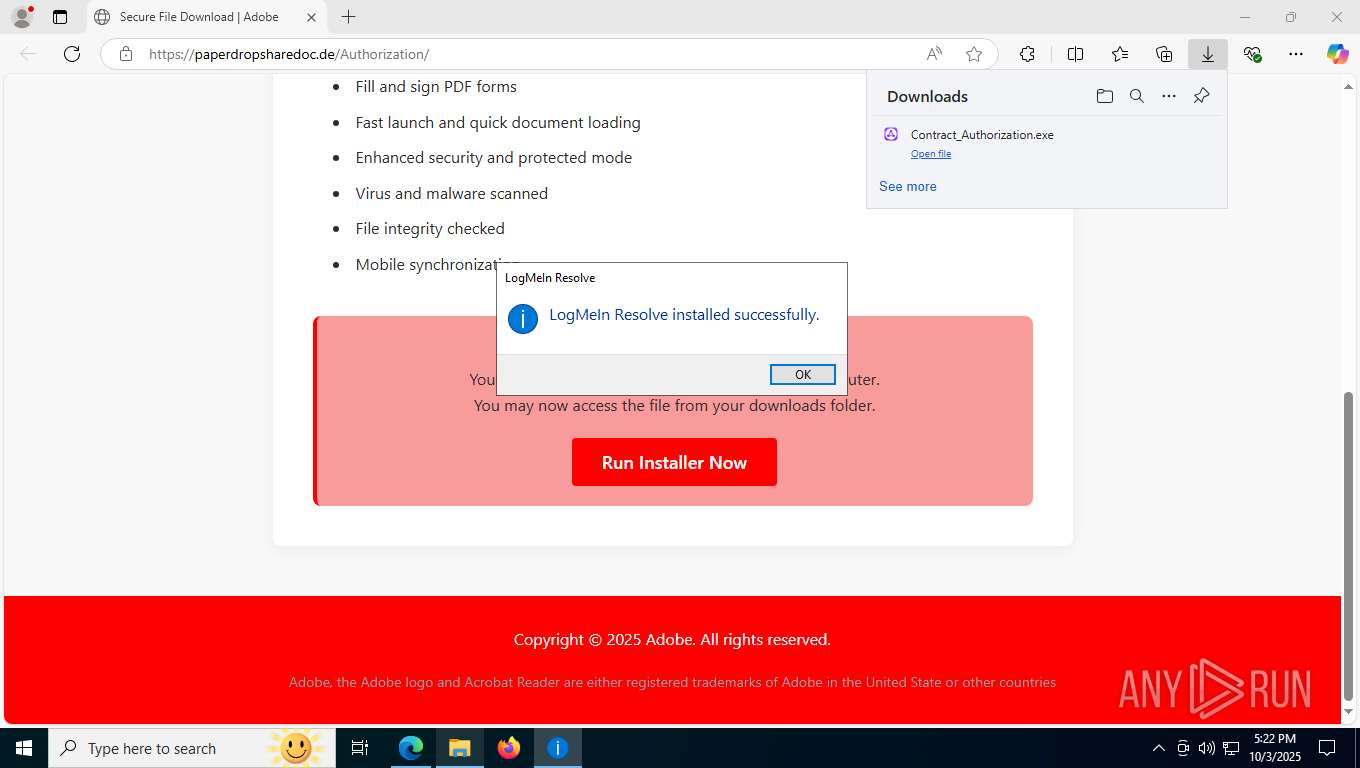Image resolution: width=1360 pixels, height=768 pixels.
Task: Click the Copyright 2025 Adobe footer text
Action: 672,640
